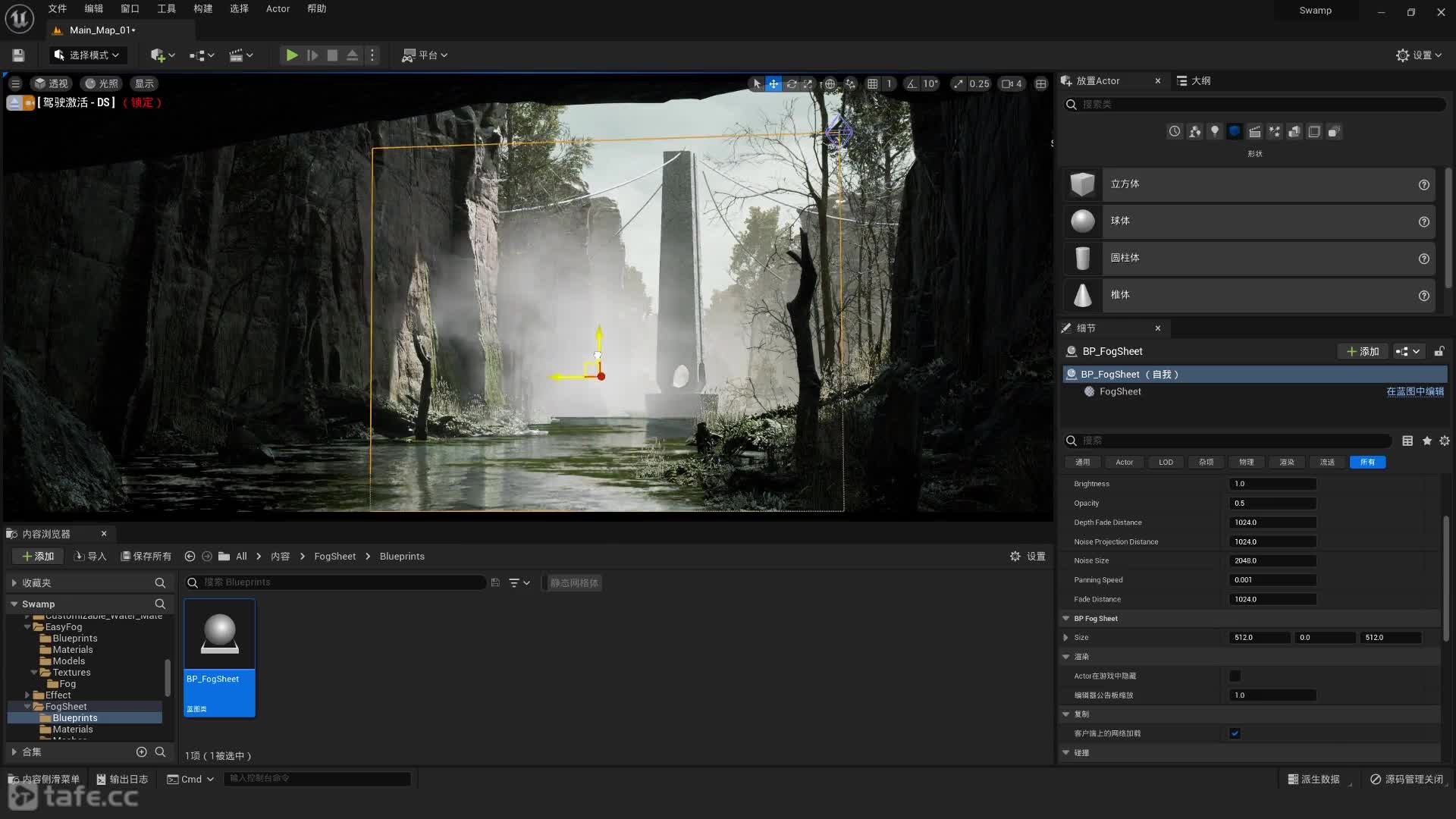Click the 在蓝图中编辑 link

(1414, 392)
